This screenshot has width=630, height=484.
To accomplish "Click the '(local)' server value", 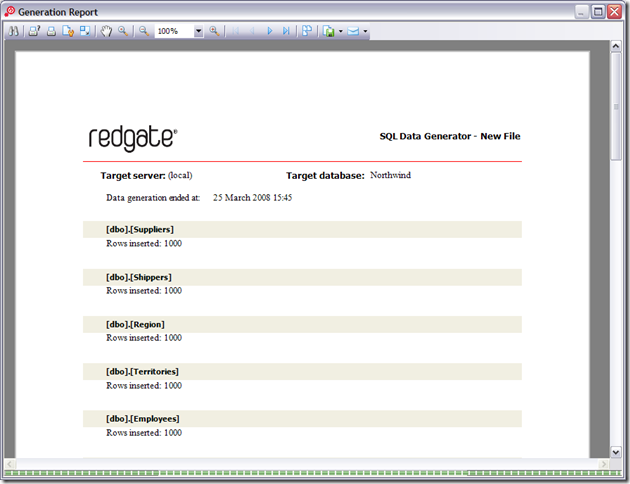I will pos(180,175).
